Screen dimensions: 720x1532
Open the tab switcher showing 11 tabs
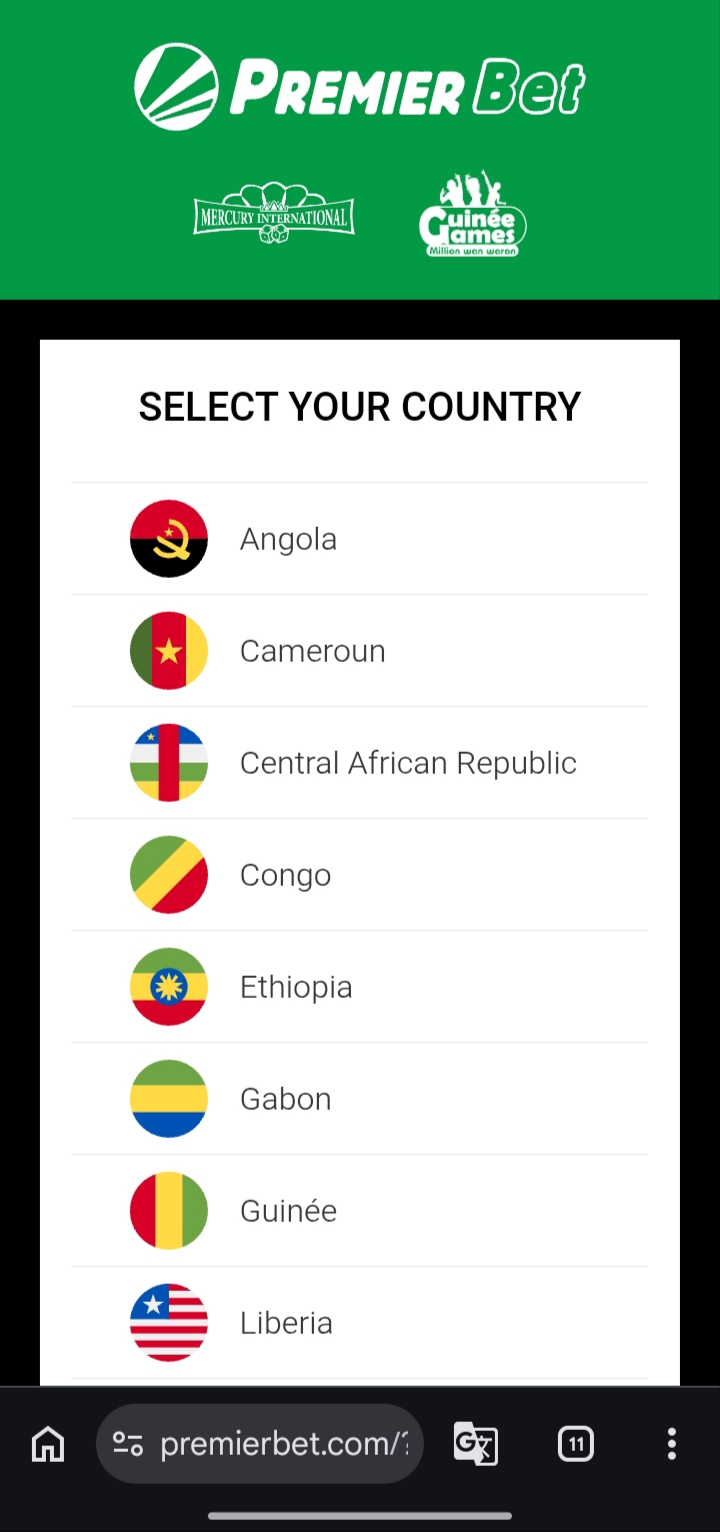point(576,1444)
